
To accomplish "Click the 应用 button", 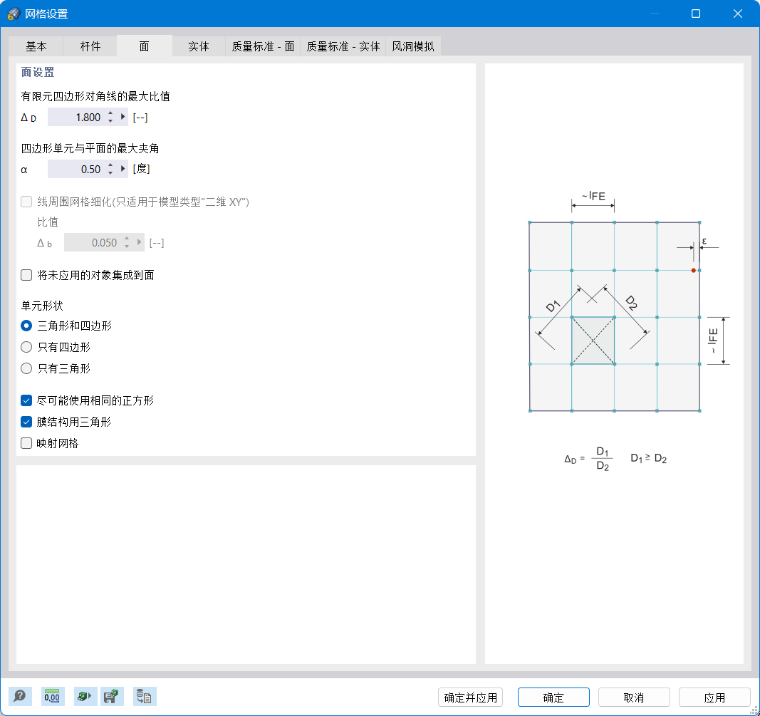I will [x=714, y=698].
